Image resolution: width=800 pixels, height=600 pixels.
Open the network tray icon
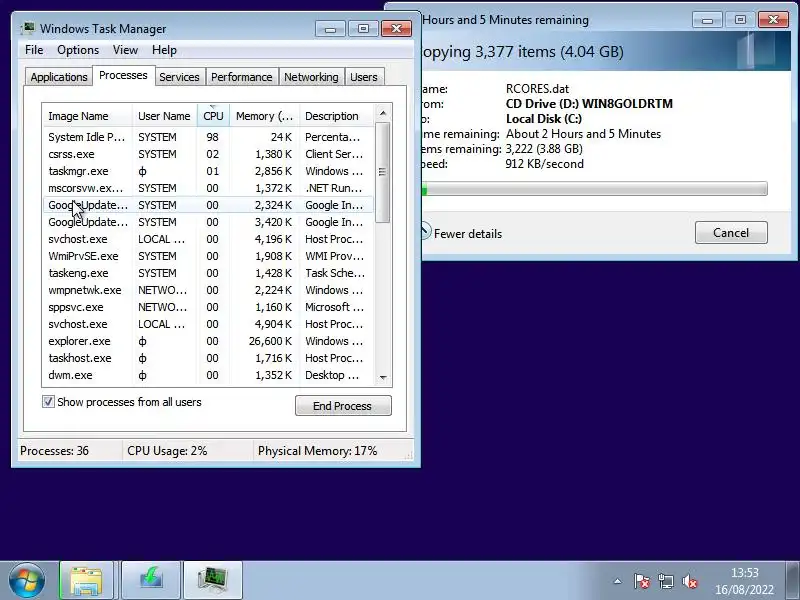tap(666, 581)
